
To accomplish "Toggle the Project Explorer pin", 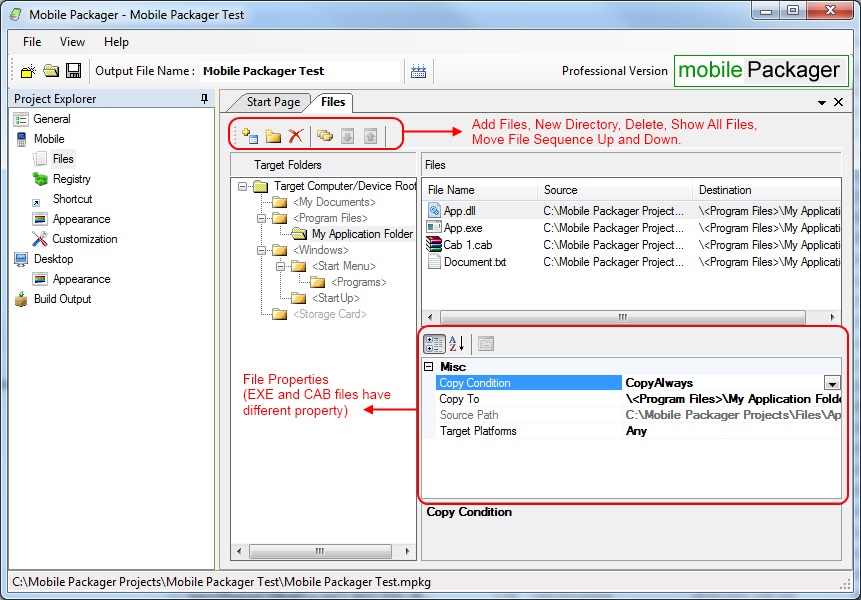I will coord(204,99).
